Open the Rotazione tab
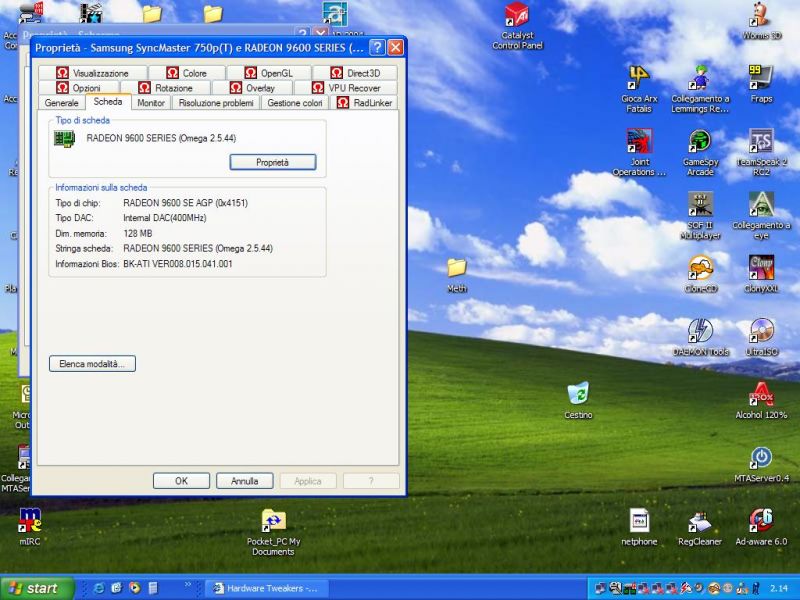The height and width of the screenshot is (600, 800). 166,88
